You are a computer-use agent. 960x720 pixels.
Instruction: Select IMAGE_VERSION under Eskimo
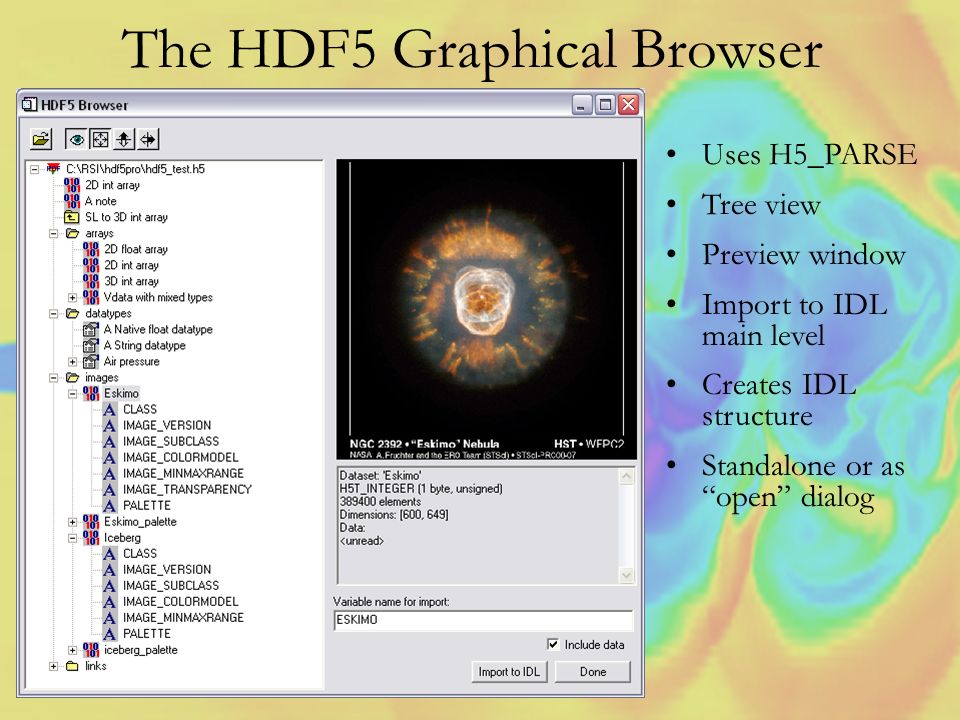[x=167, y=425]
